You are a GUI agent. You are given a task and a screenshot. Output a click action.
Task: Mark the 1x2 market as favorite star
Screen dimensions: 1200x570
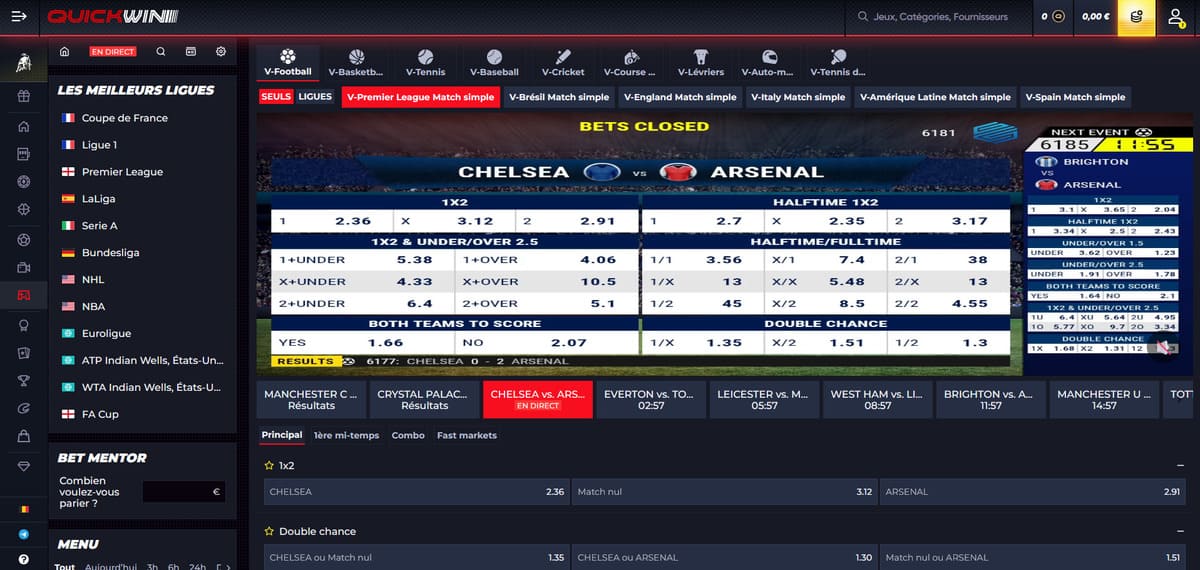pyautogui.click(x=268, y=466)
